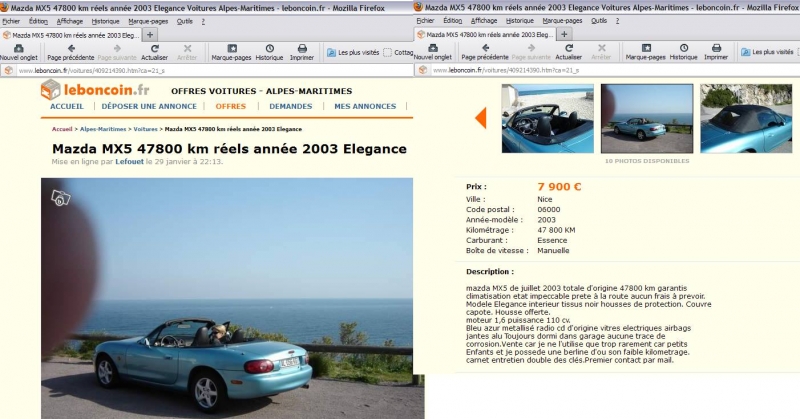Go to ACCUEIL navigation link

pyautogui.click(x=67, y=106)
